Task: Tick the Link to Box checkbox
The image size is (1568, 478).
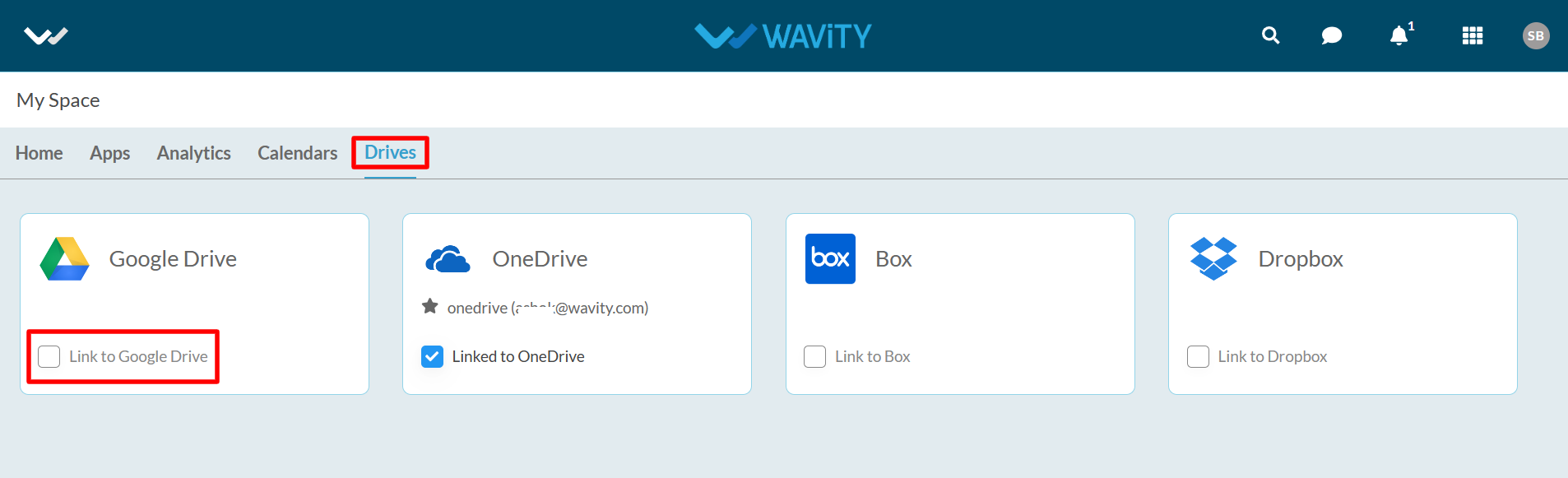Action: coord(814,356)
